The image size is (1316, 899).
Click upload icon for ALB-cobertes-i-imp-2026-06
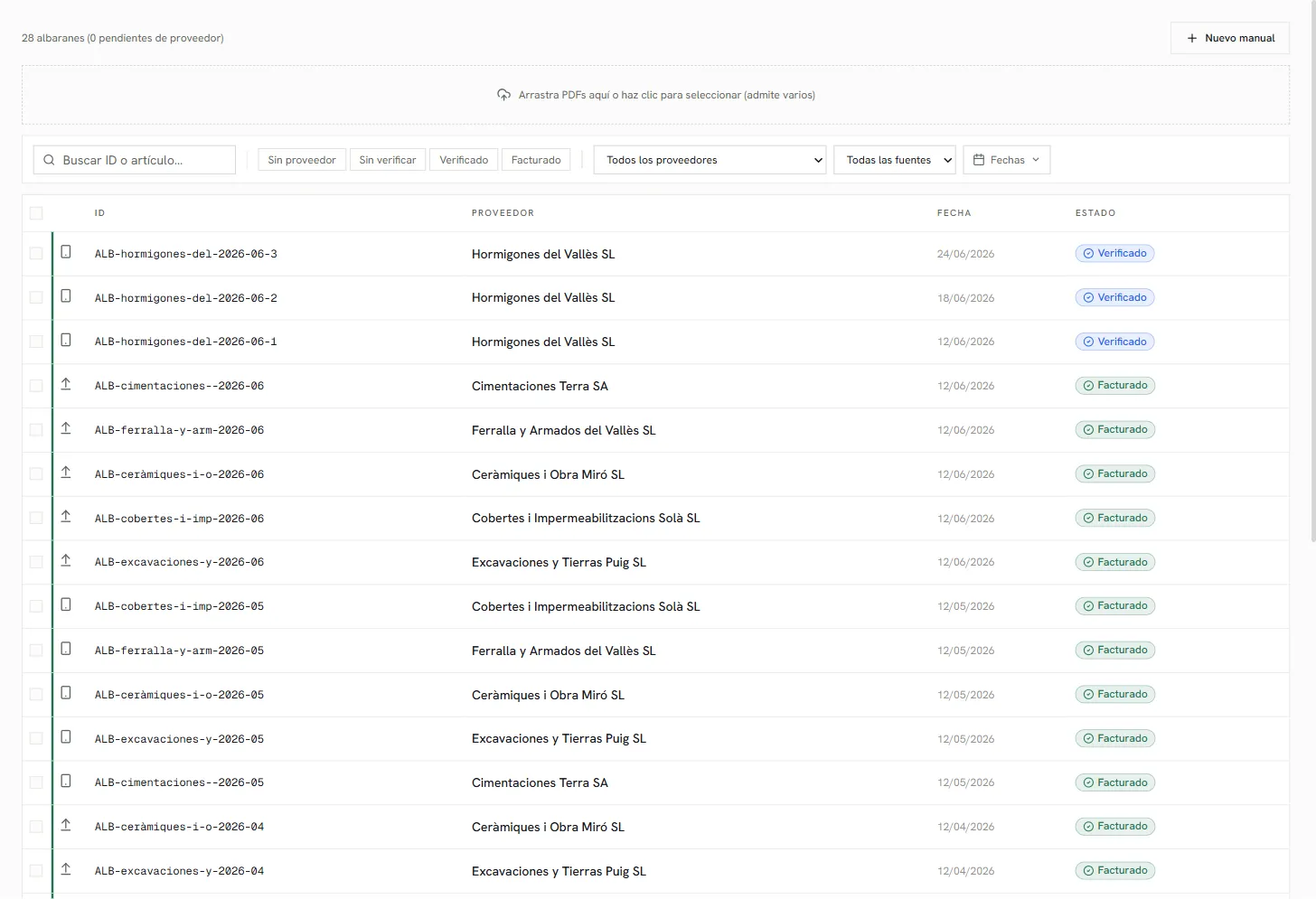(66, 517)
